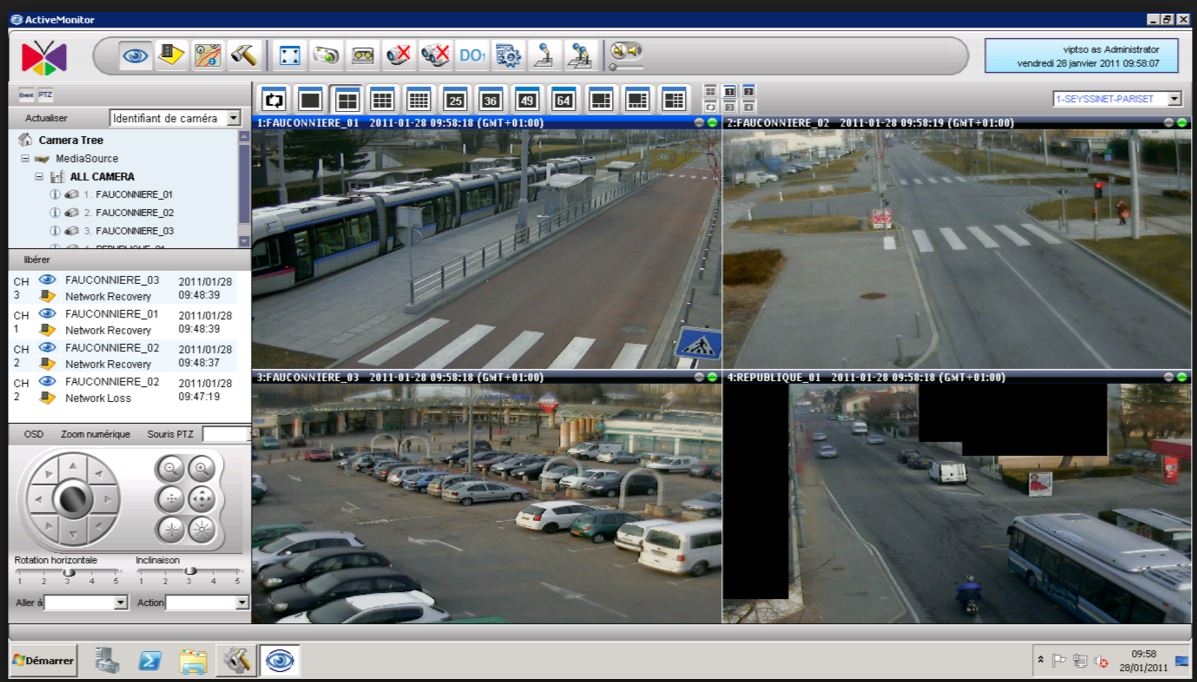Click the DO1 digital output icon
This screenshot has height=682, width=1197.
click(x=473, y=55)
